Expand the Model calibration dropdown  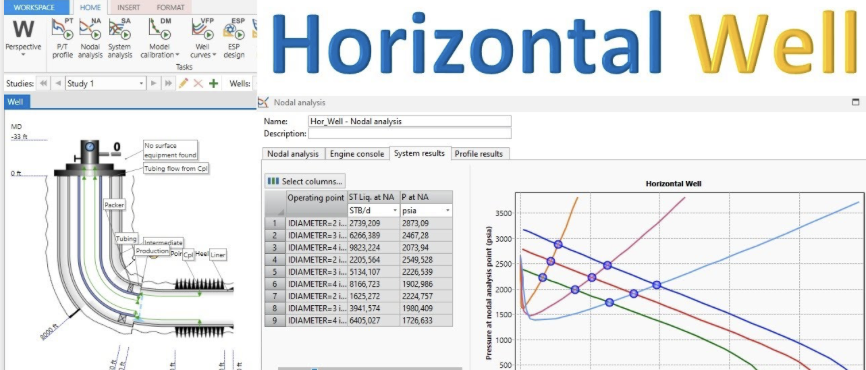[177, 55]
